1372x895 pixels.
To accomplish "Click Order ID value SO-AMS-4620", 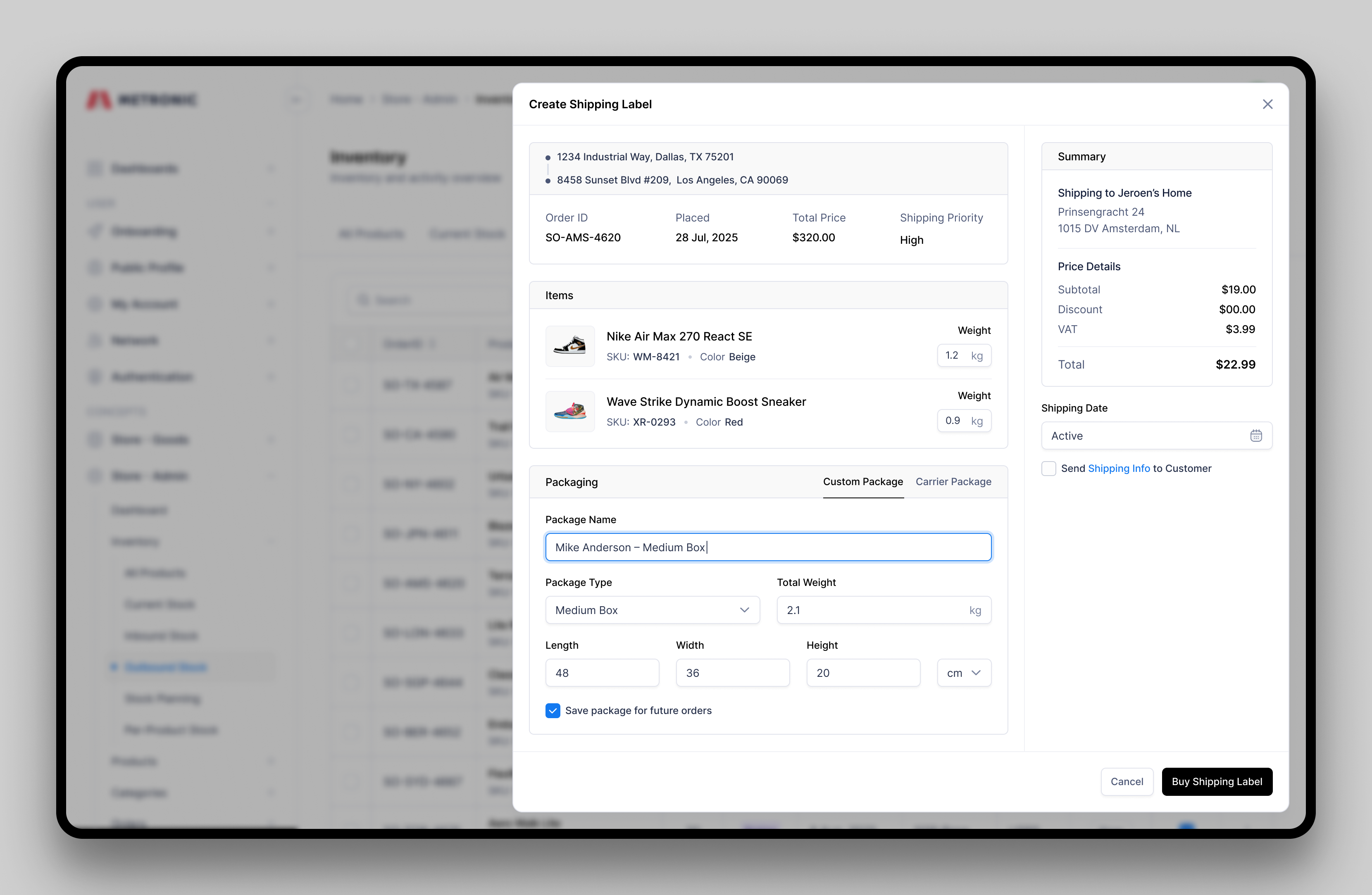I will click(x=583, y=238).
